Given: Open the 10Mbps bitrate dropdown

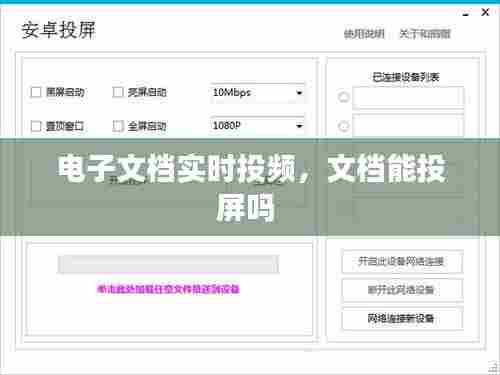Looking at the screenshot, I should tap(257, 93).
